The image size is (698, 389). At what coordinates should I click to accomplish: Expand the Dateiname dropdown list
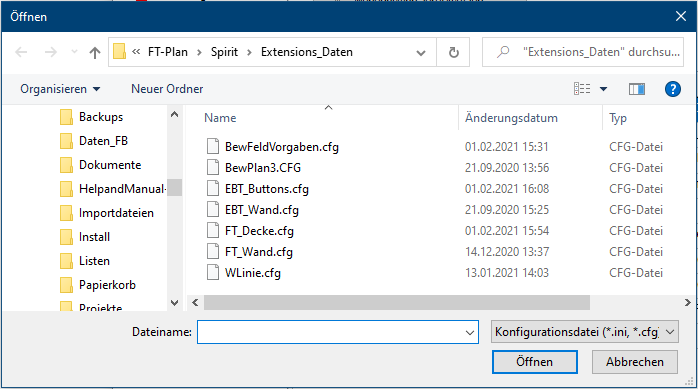coord(470,332)
